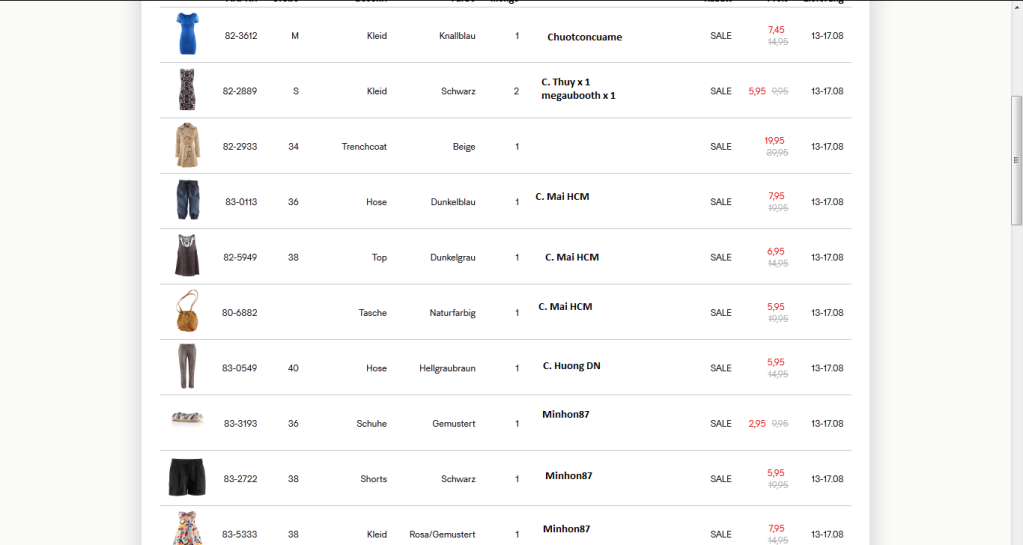Click the scrollbar up arrow
1023x545 pixels.
pos(1017,6)
